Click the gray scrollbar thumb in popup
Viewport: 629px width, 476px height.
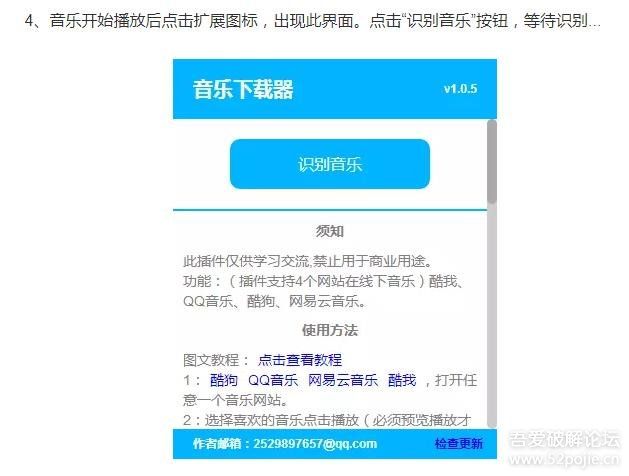point(492,162)
